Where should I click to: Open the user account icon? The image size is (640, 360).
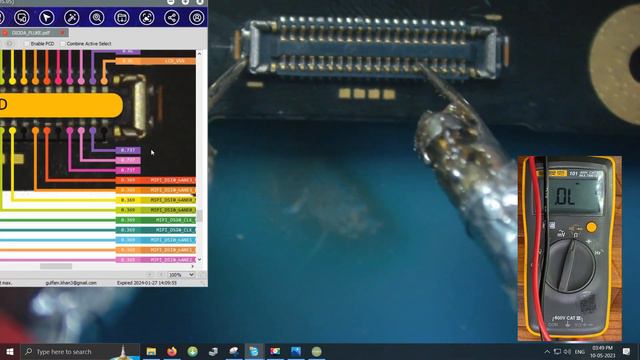(x=197, y=18)
